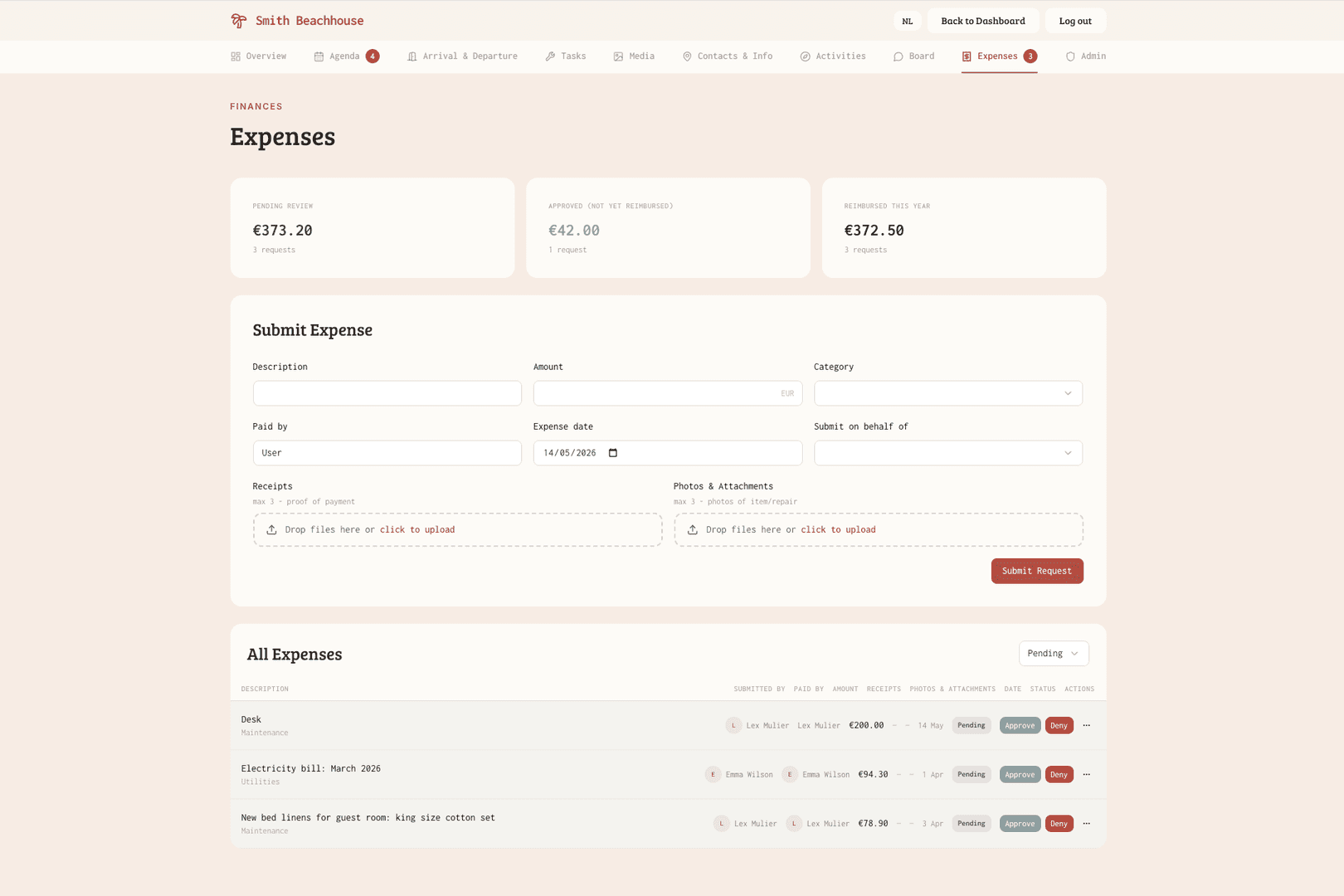The image size is (1344, 896).
Task: Switch to the Arrival & Departure tab
Action: pos(462,56)
